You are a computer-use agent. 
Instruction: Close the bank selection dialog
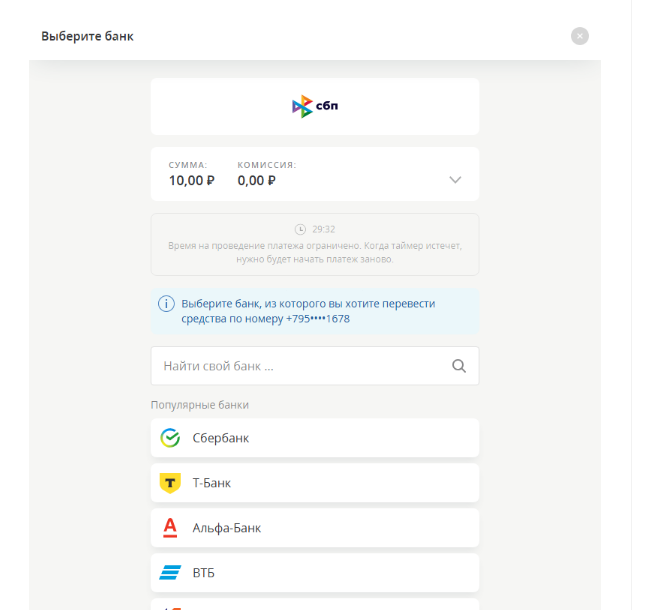click(x=580, y=36)
